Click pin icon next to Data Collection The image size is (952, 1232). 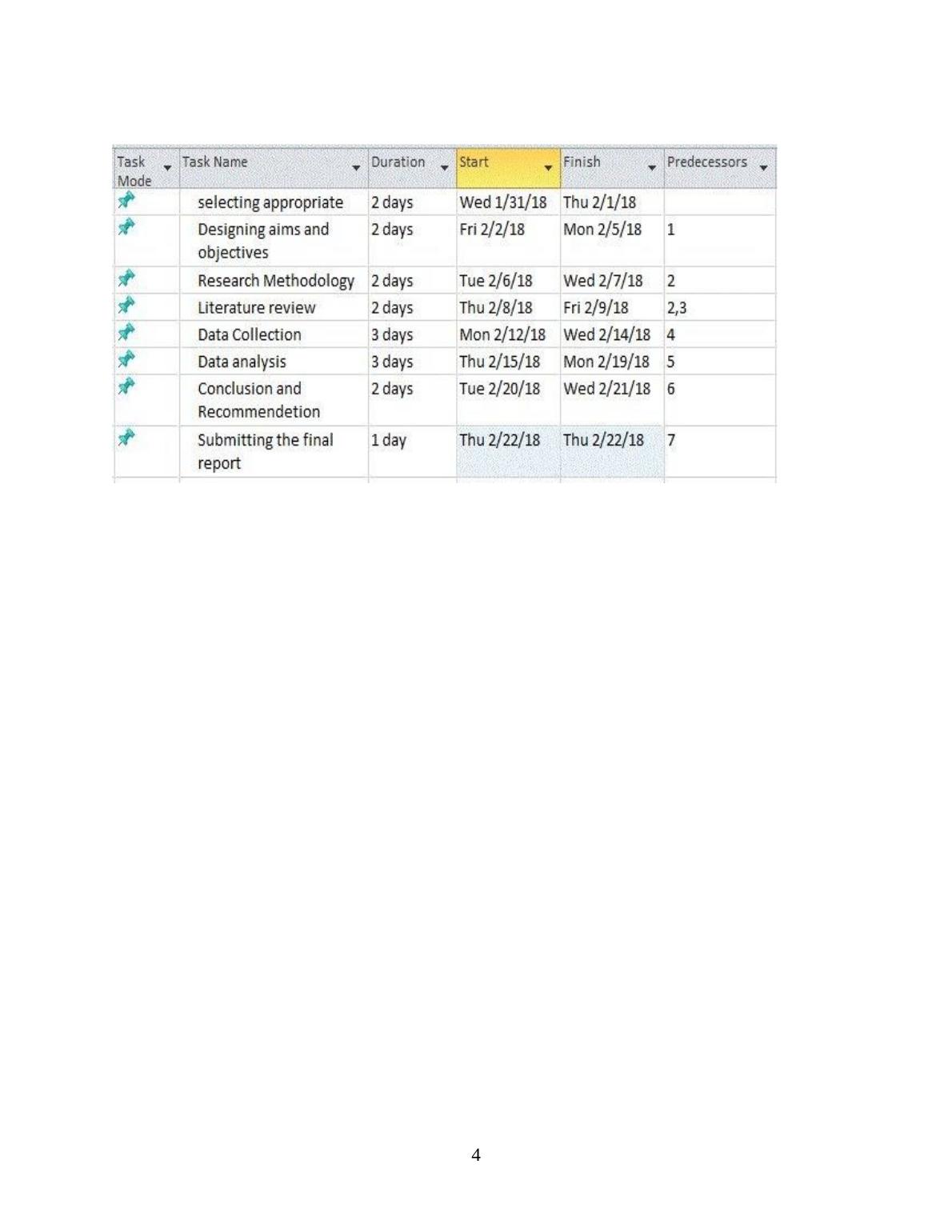coord(126,332)
